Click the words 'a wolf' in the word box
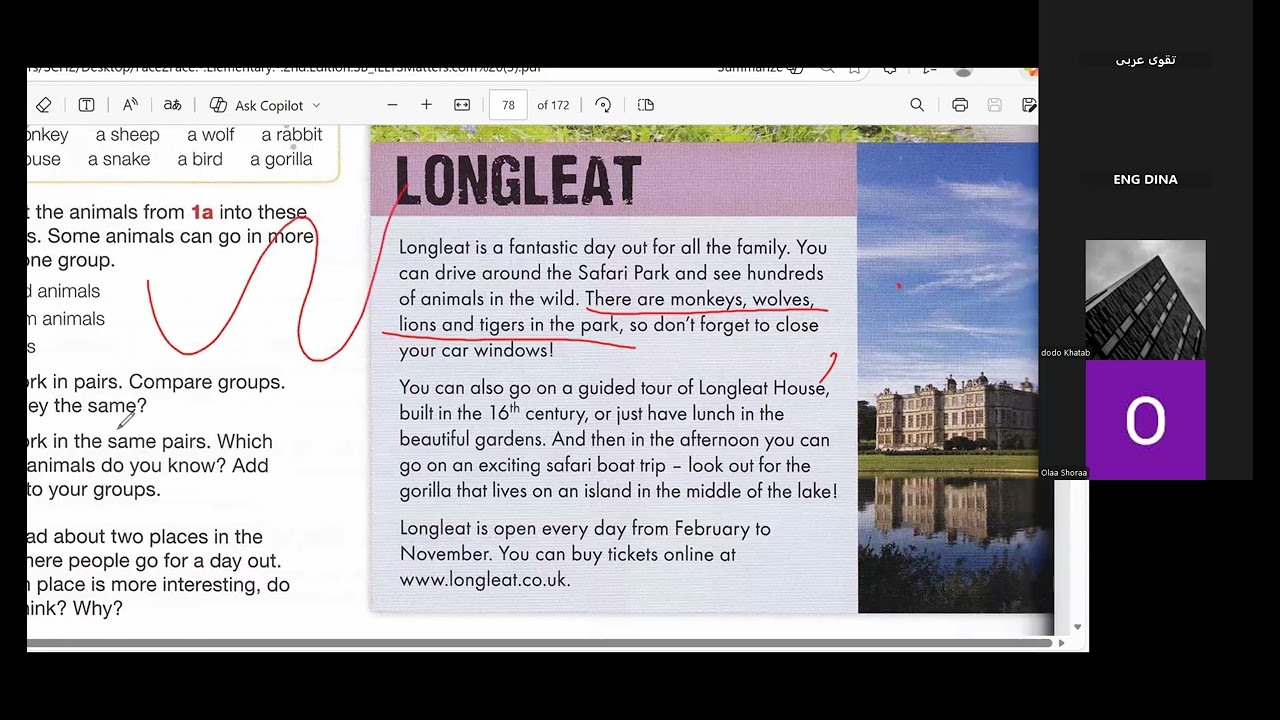The width and height of the screenshot is (1280, 720). click(x=211, y=134)
